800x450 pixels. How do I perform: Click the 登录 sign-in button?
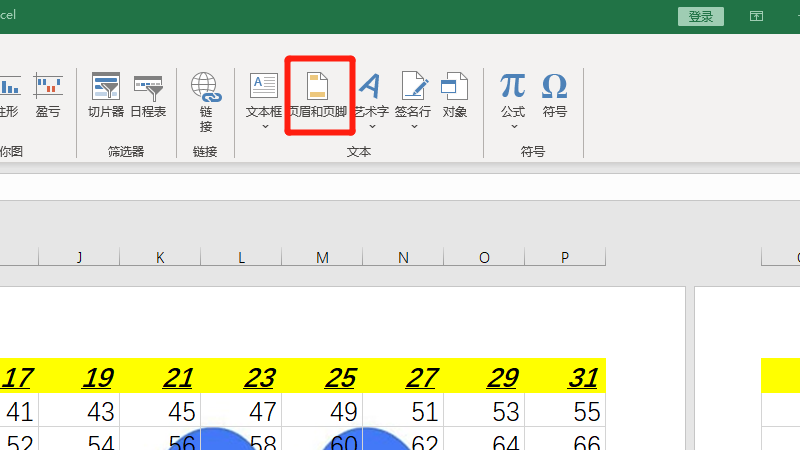[701, 16]
